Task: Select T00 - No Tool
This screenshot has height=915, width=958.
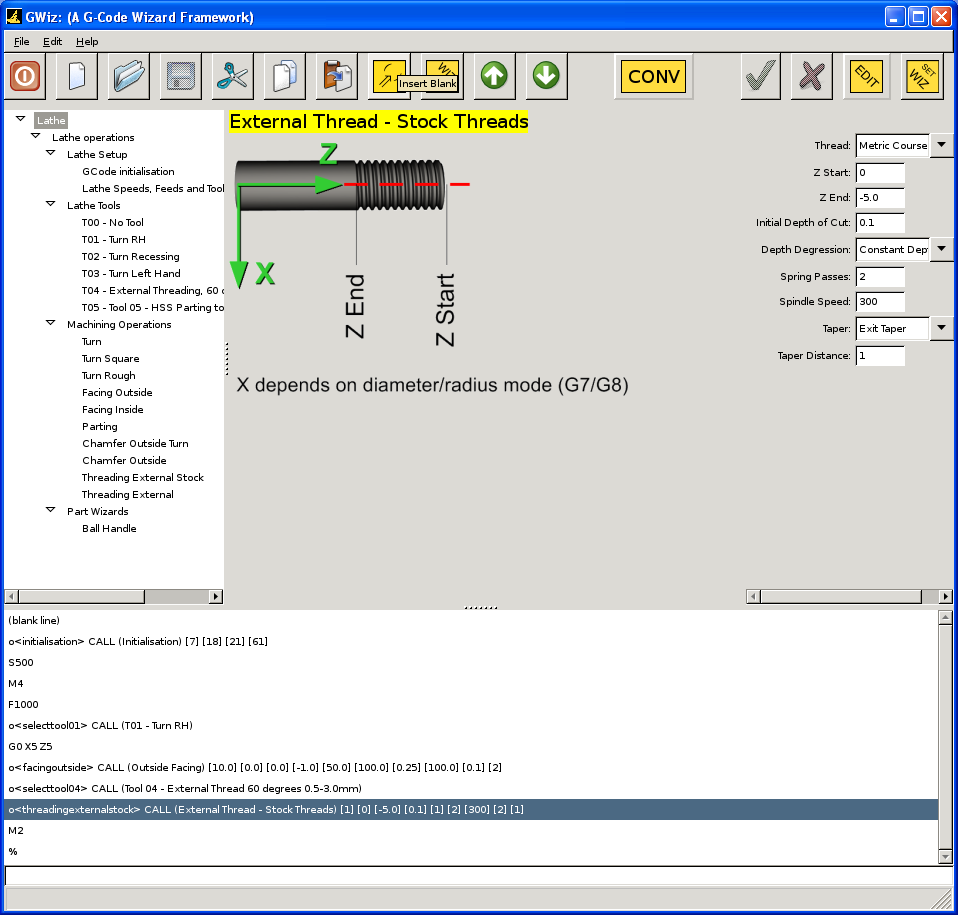Action: pos(113,222)
